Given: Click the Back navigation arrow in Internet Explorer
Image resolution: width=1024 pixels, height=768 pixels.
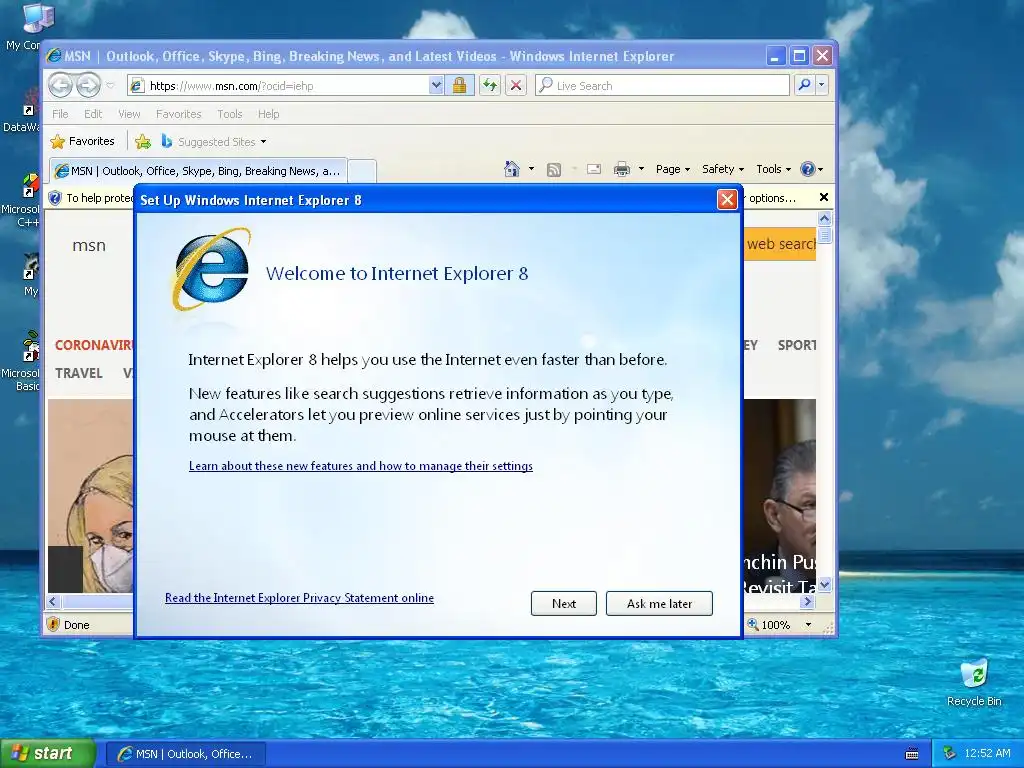Looking at the screenshot, I should 60,85.
